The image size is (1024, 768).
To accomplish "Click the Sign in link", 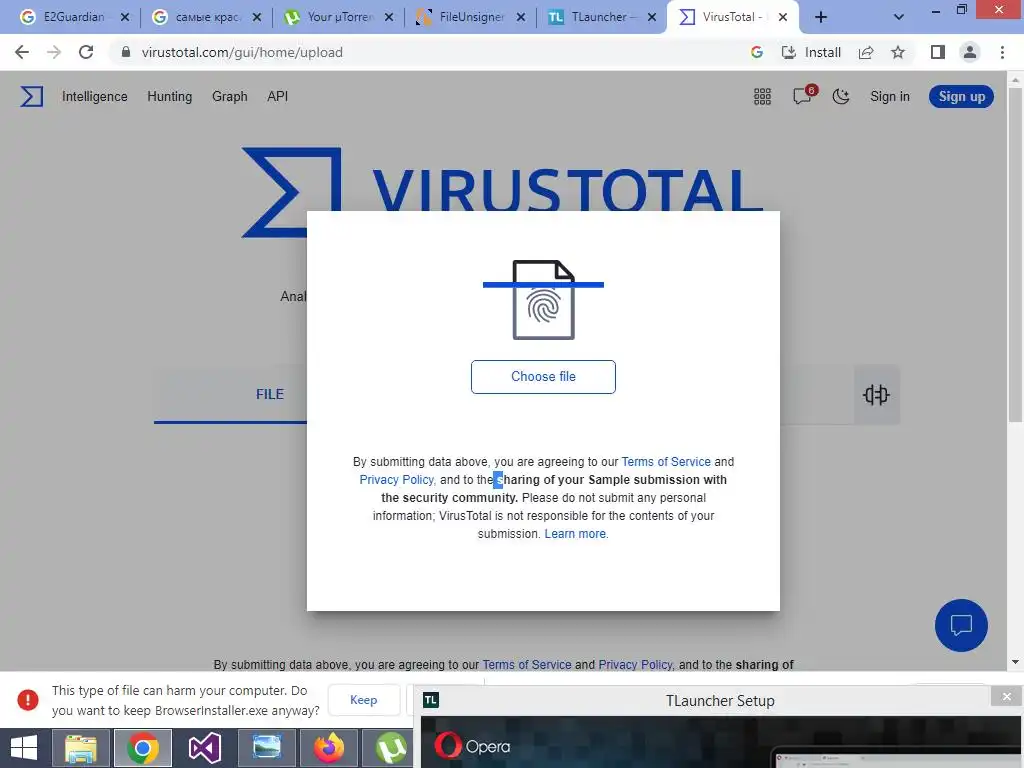I will pos(889,97).
